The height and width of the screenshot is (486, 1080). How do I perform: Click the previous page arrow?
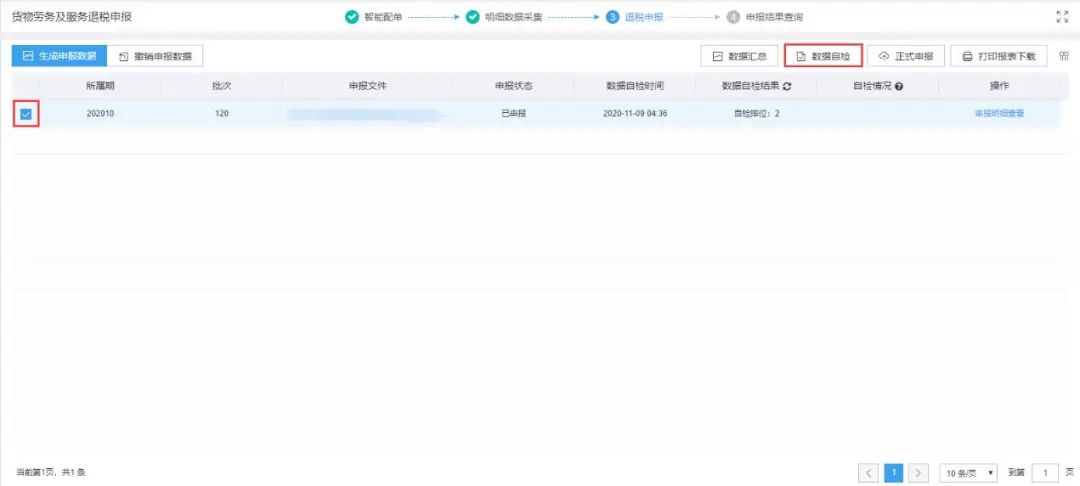pos(868,473)
